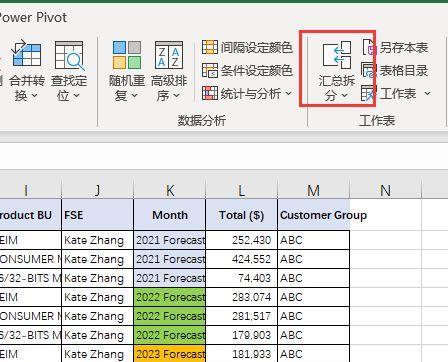Expand the 统计与分析 dropdown
The width and height of the screenshot is (448, 362).
click(289, 93)
